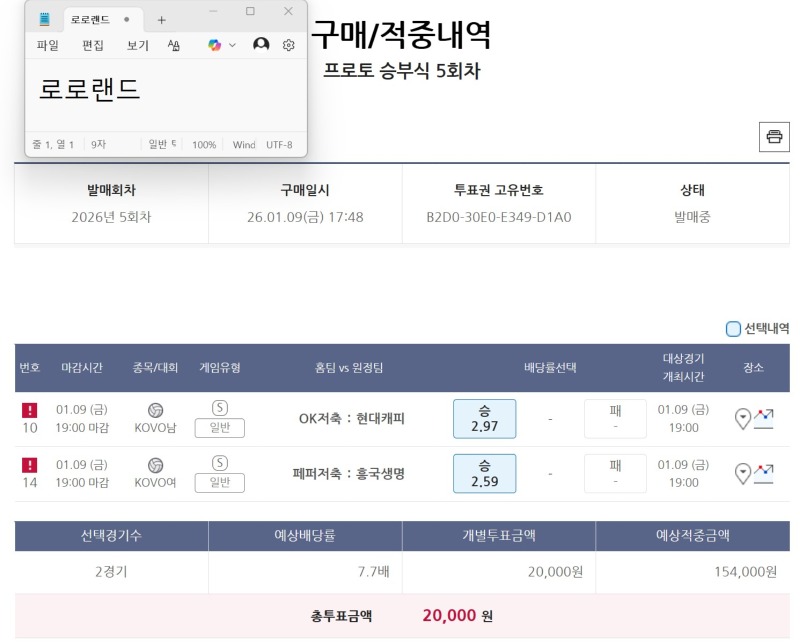Click the red alert icon on game 10
The height and width of the screenshot is (643, 800).
[30, 410]
